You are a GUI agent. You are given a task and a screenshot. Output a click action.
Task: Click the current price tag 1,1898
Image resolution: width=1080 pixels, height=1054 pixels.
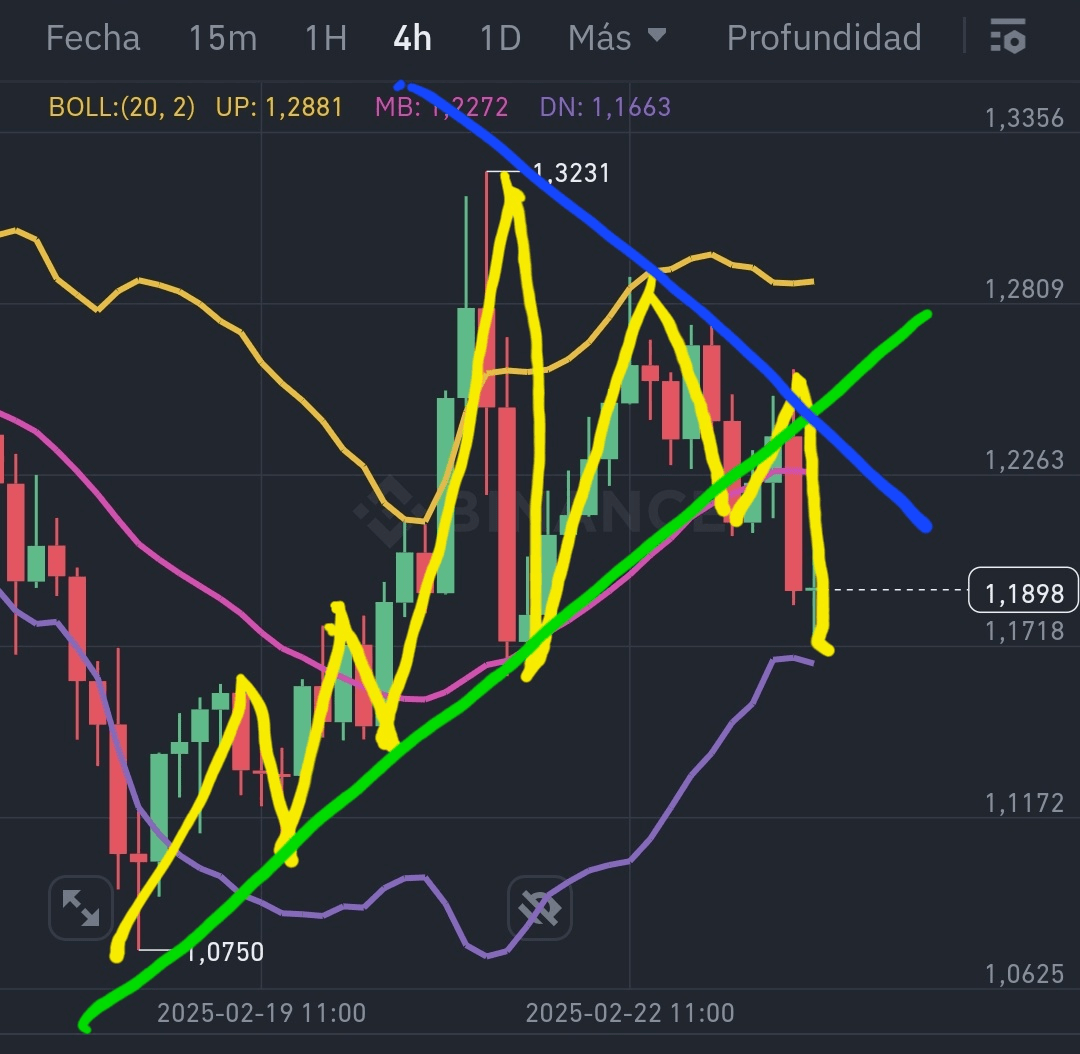(x=1024, y=590)
